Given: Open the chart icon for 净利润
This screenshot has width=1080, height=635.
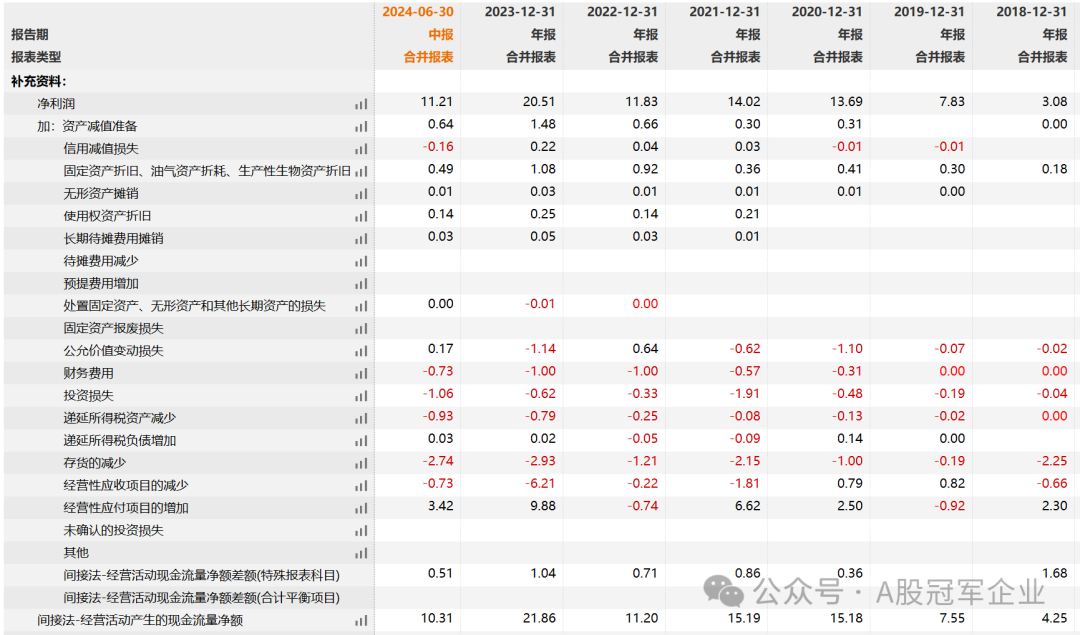Looking at the screenshot, I should coord(361,105).
